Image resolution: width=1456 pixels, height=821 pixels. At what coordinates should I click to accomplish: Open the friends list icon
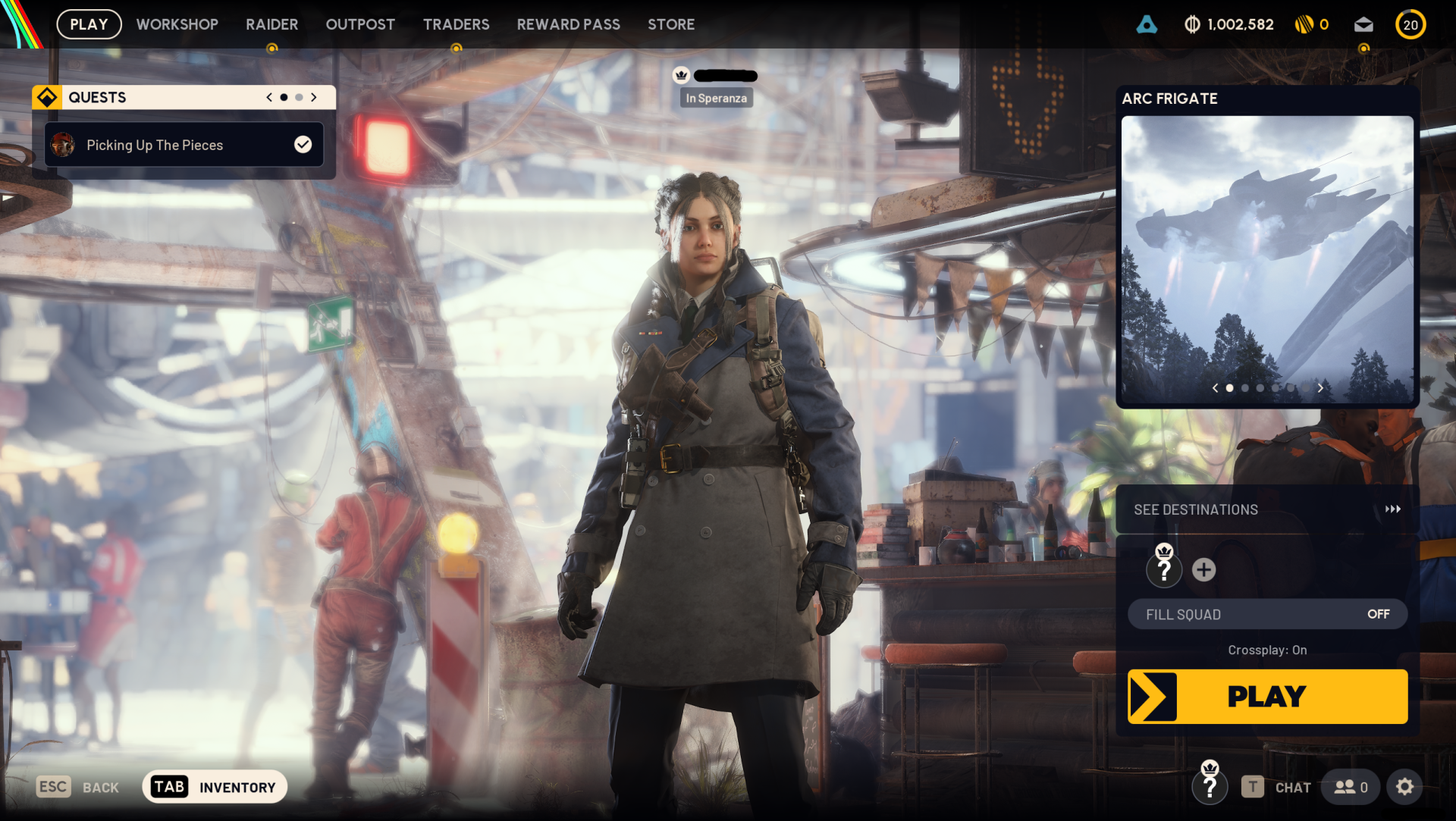click(1351, 787)
